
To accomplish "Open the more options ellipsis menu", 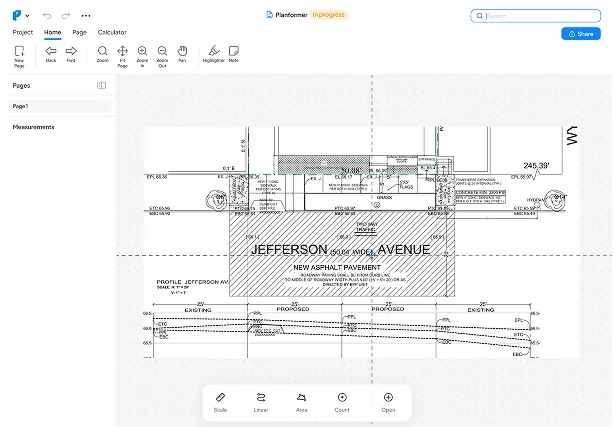I will (x=86, y=16).
